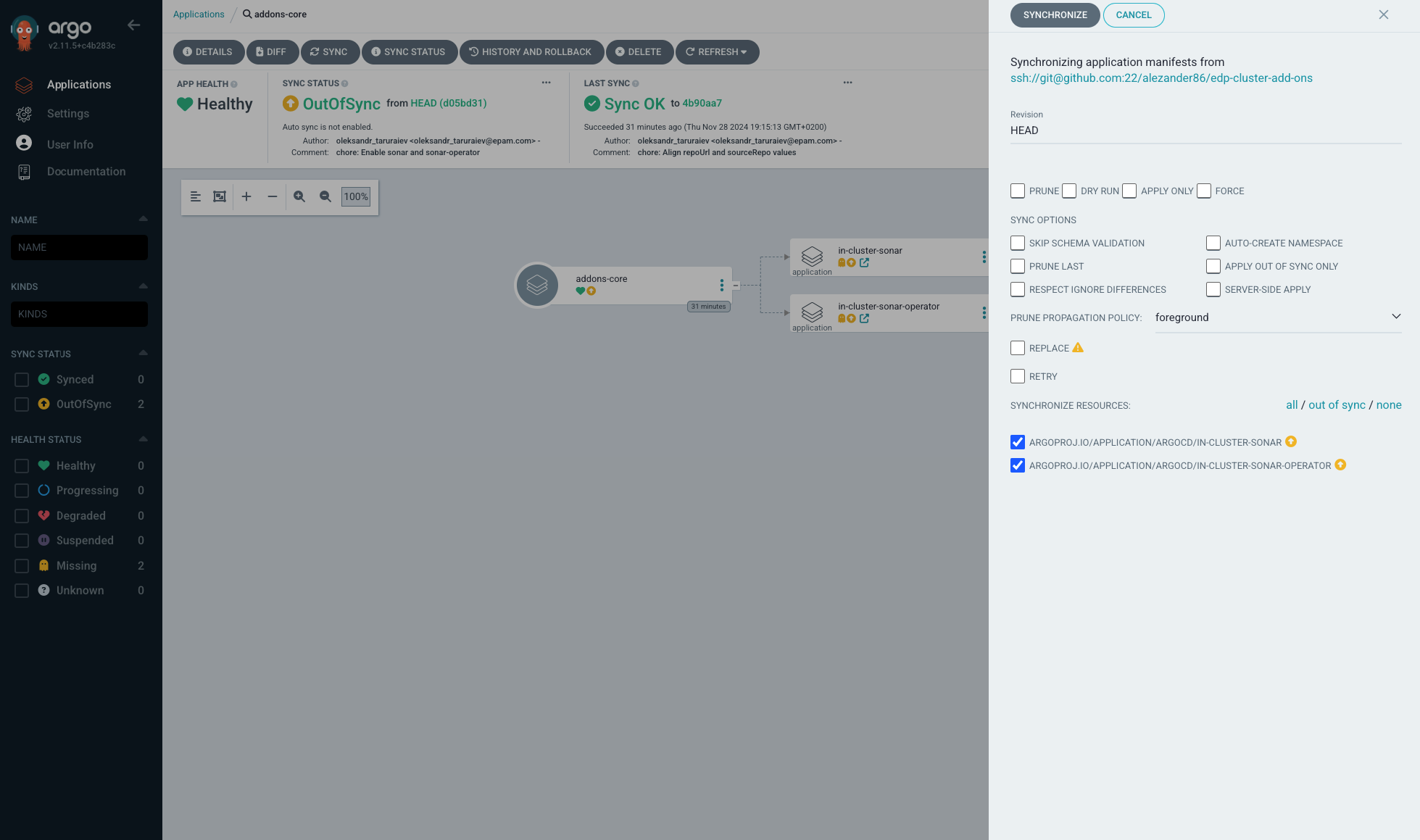Open the DETAILS tab

[207, 51]
